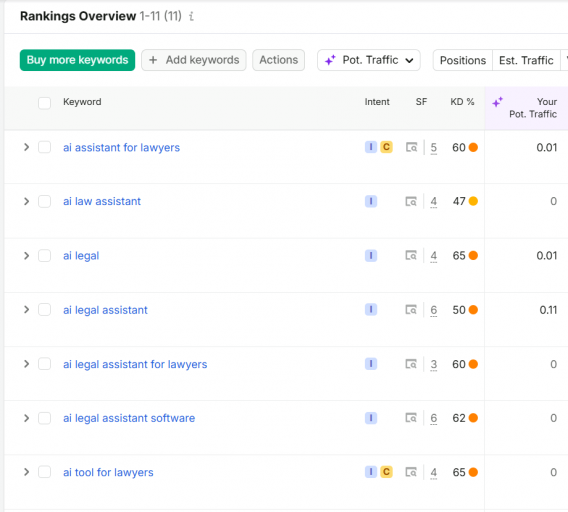
Task: Open SERP features icon for ai legal assistant software
Action: click(411, 418)
